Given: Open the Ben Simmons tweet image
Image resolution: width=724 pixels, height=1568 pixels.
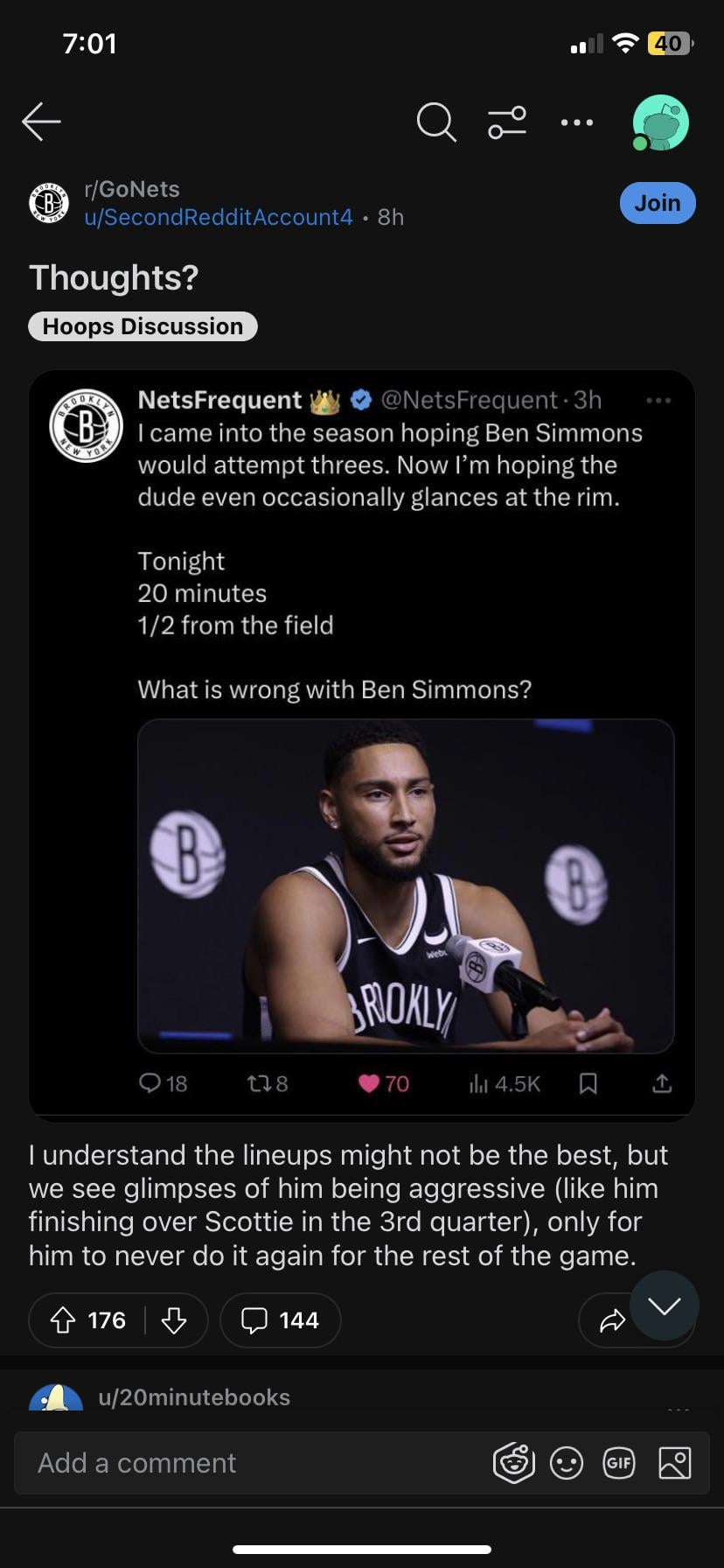Looking at the screenshot, I should tap(406, 885).
